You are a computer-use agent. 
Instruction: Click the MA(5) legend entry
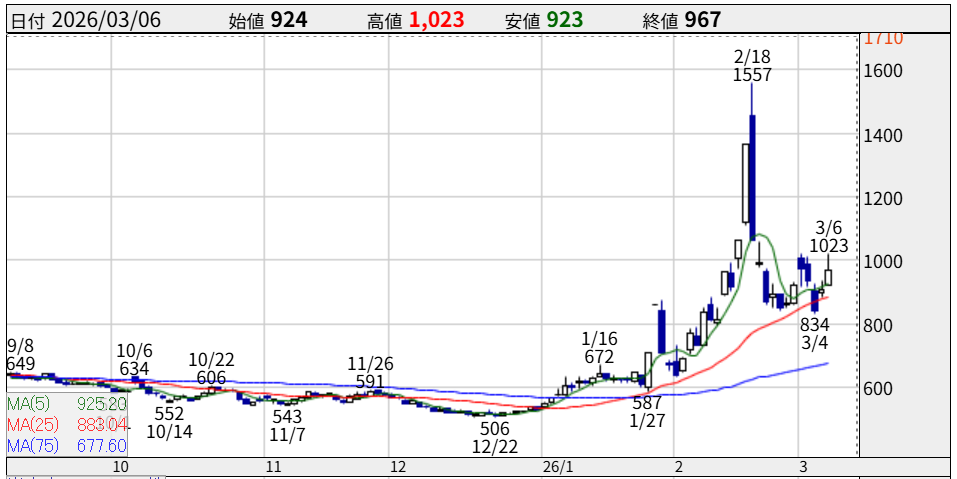click(66, 404)
